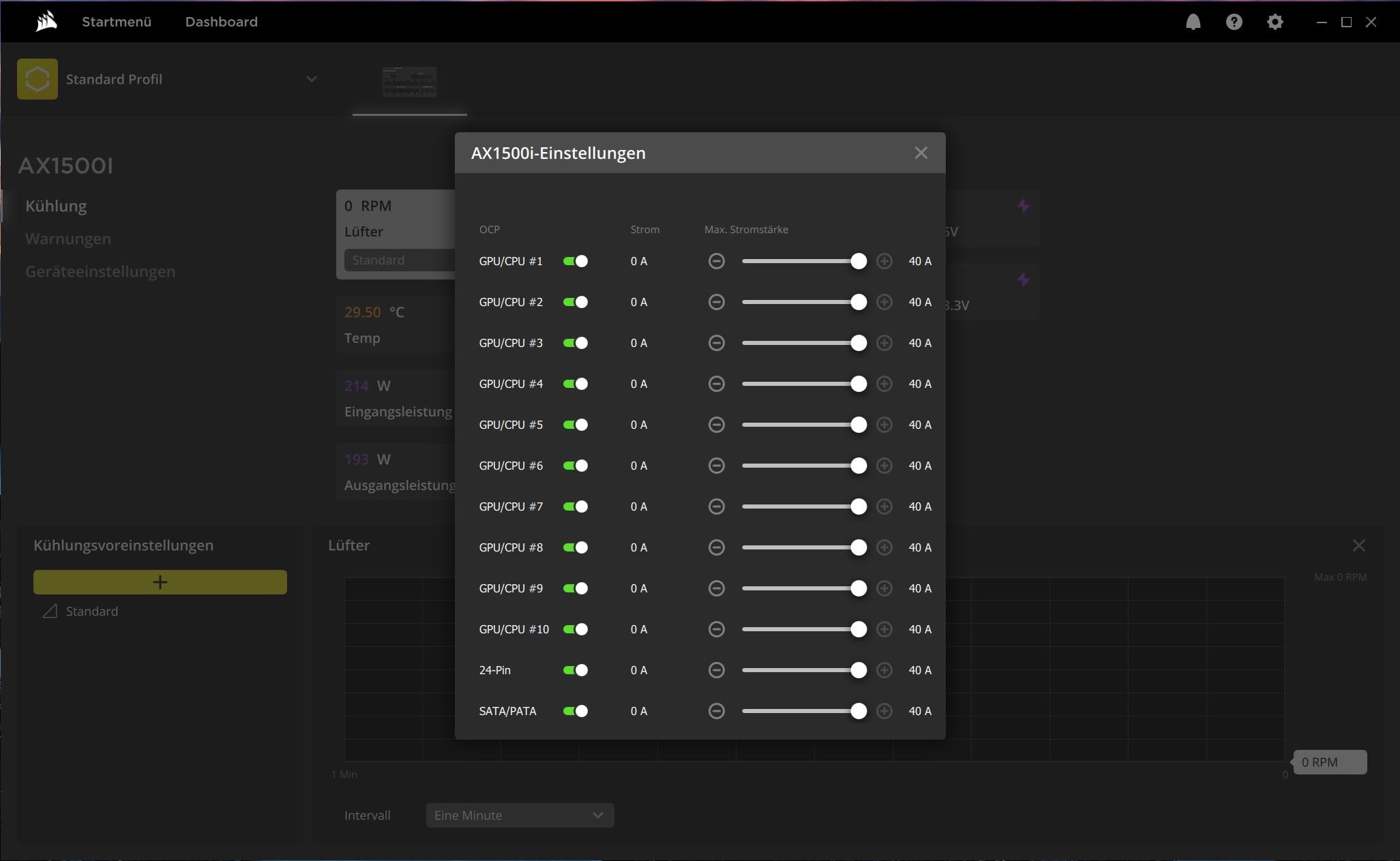Increase SATA/PATA max current with plus
The width and height of the screenshot is (1400, 861).
coord(884,711)
